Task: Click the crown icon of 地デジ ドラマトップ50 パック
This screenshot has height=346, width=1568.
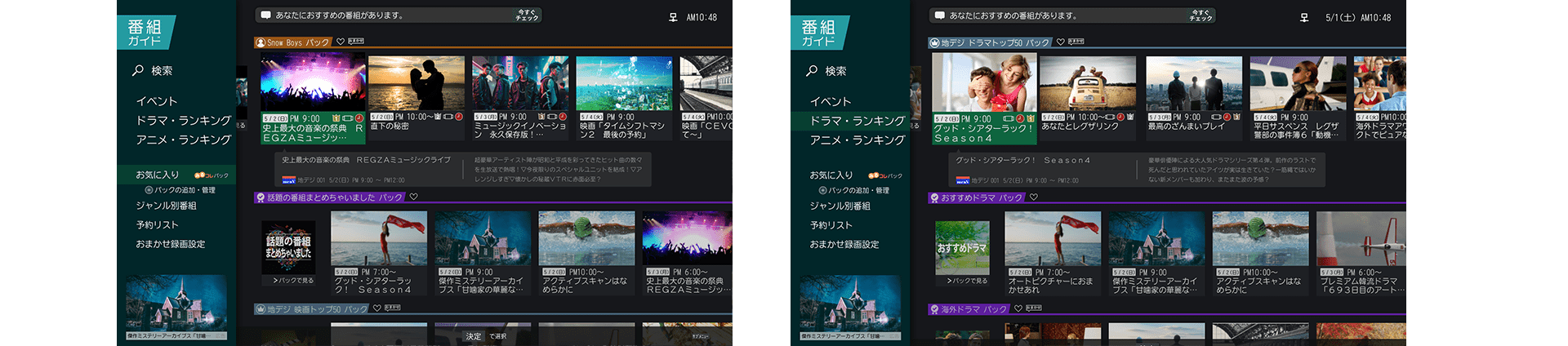Action: tap(934, 42)
